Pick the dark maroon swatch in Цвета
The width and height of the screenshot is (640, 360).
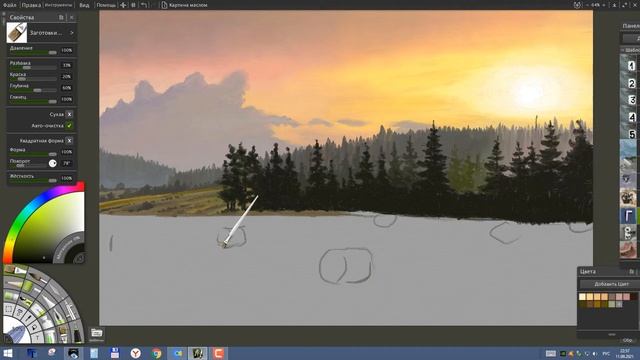634,297
